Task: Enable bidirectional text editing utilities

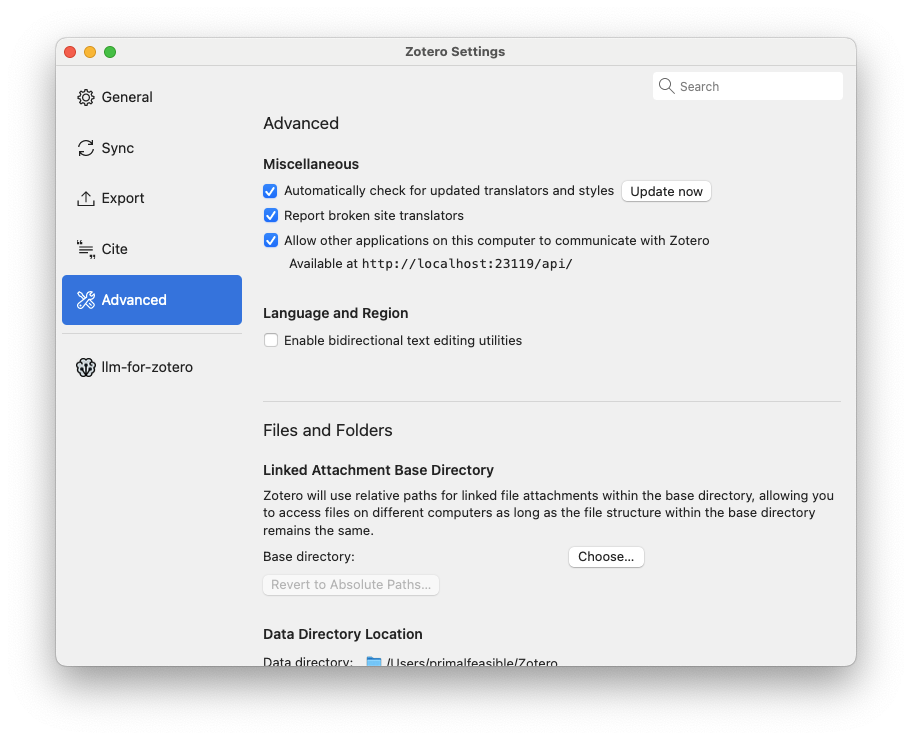Action: click(270, 340)
